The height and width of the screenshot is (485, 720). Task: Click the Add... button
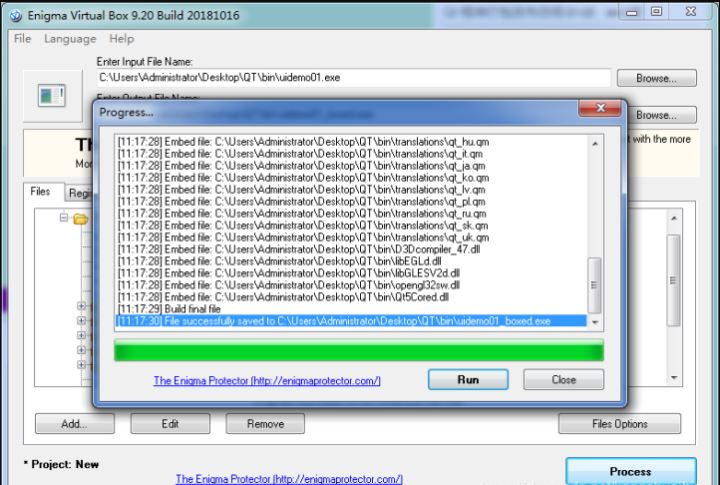pyautogui.click(x=75, y=423)
